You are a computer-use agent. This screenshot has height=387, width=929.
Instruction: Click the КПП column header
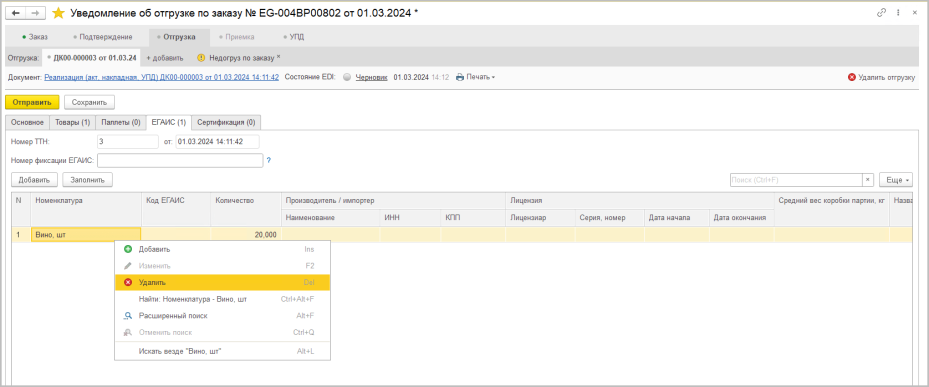(473, 218)
